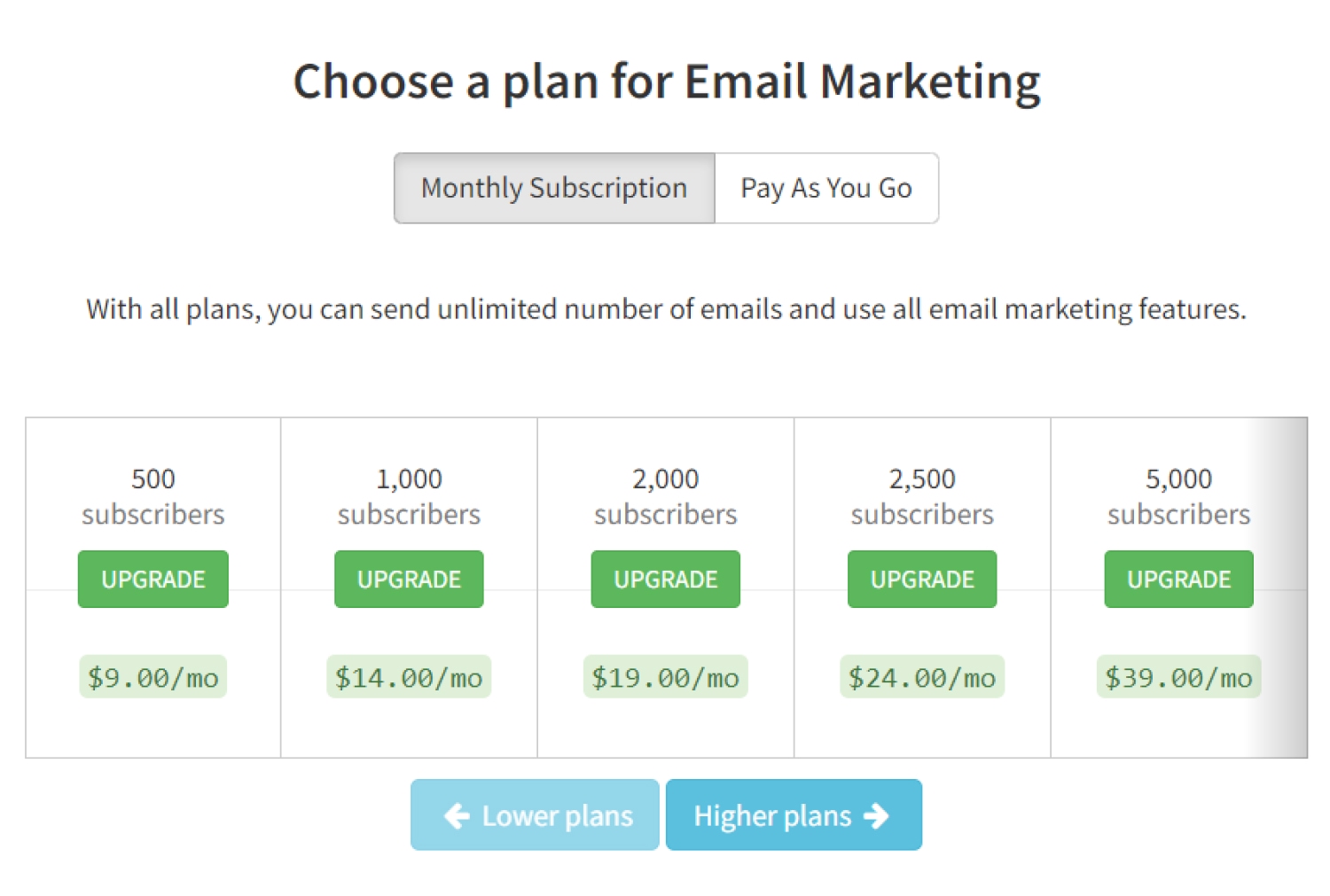1330x896 pixels.
Task: Select the "1,000 subscribers" plan title
Action: [x=409, y=496]
